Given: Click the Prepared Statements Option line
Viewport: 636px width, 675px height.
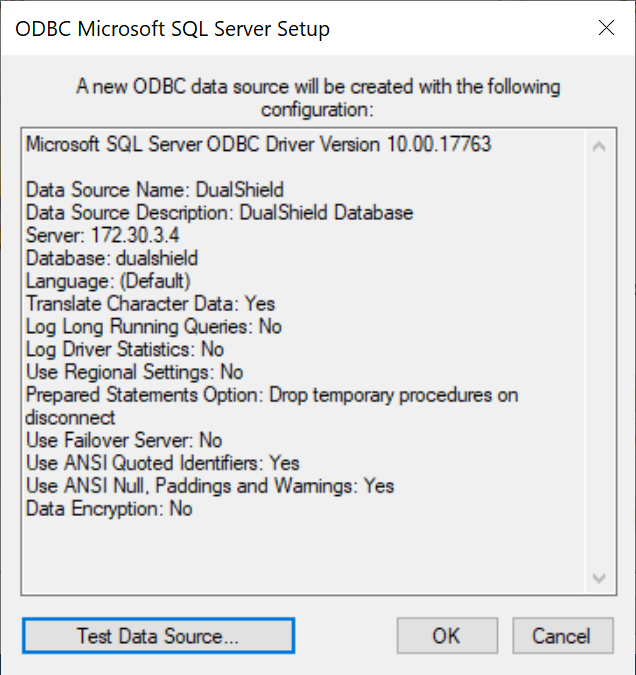Looking at the screenshot, I should [271, 395].
